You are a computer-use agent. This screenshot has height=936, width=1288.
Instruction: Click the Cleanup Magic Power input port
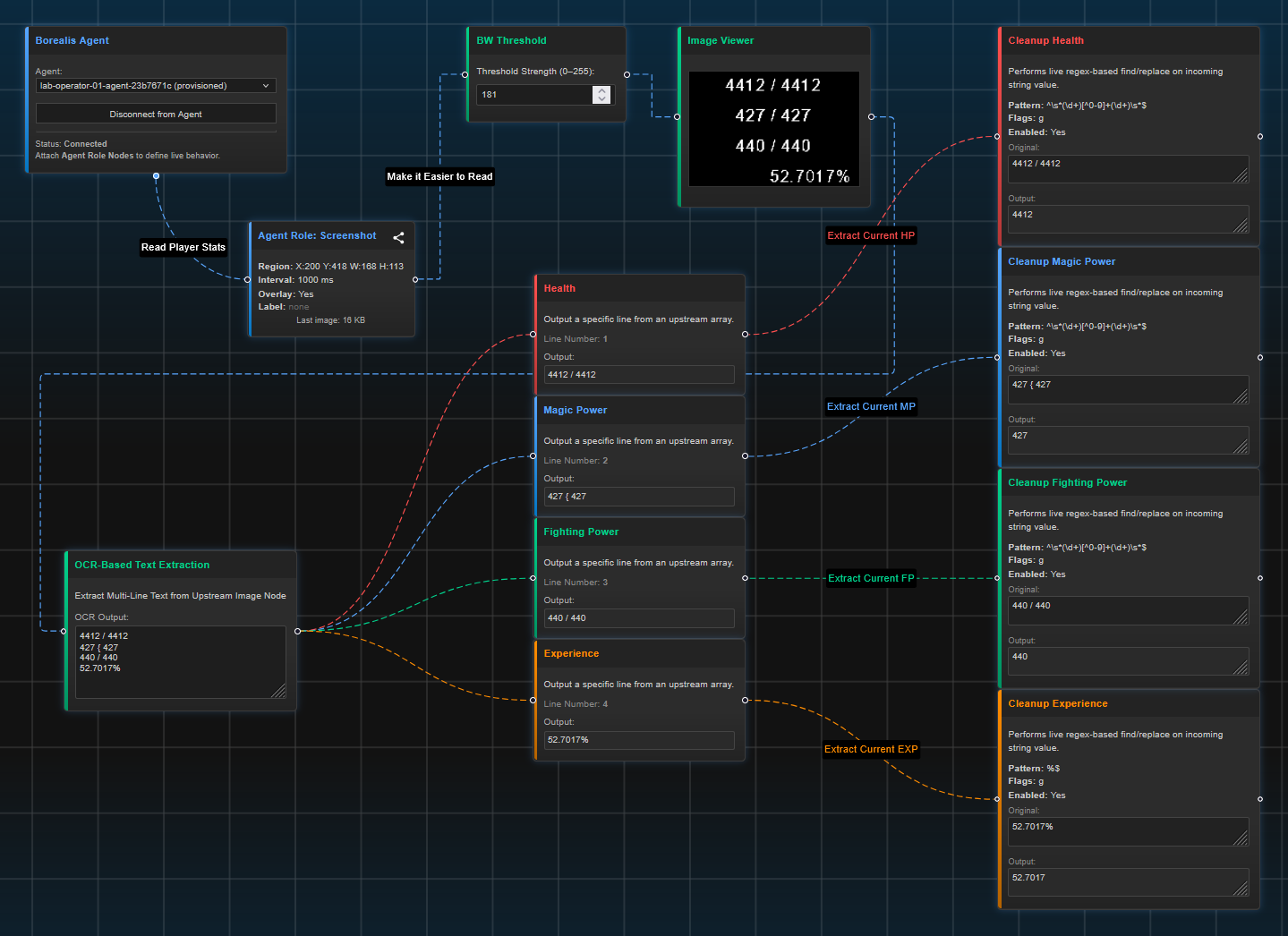click(998, 357)
